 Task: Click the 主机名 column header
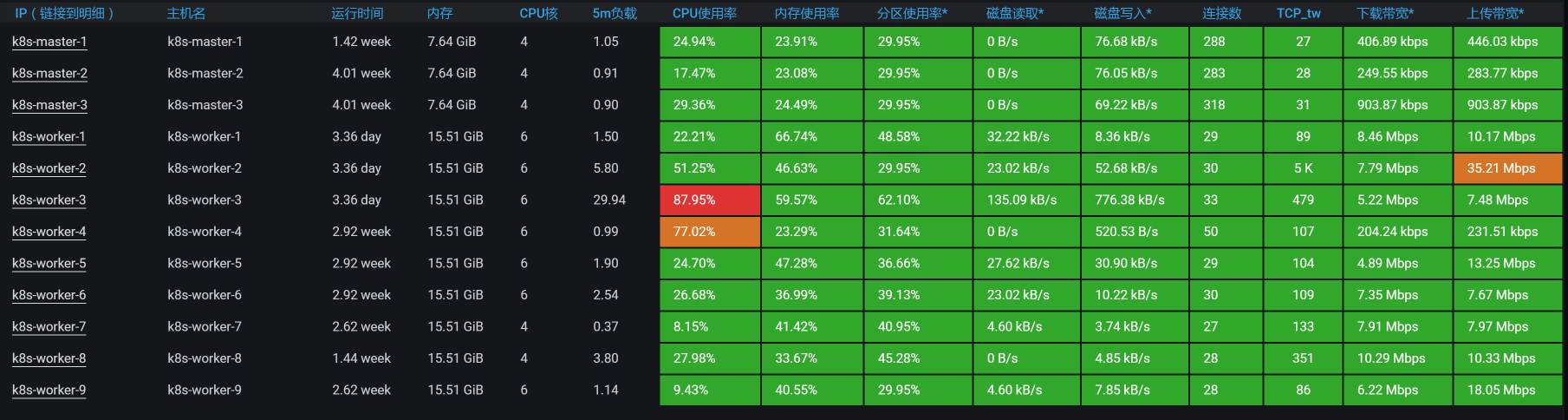click(185, 13)
